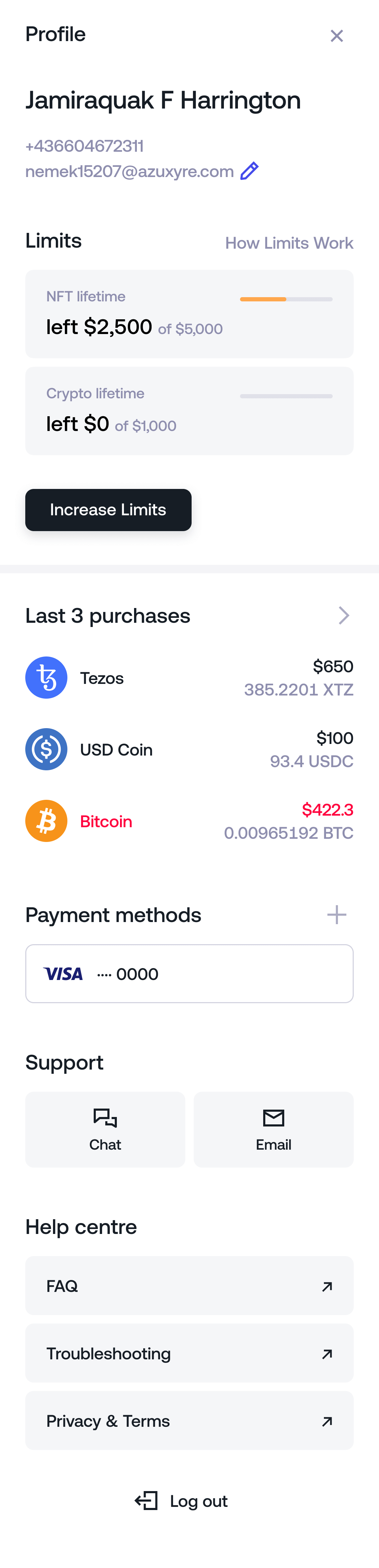Screen dimensions: 379x1568
Task: Click the edit email pencil icon
Action: 250,171
